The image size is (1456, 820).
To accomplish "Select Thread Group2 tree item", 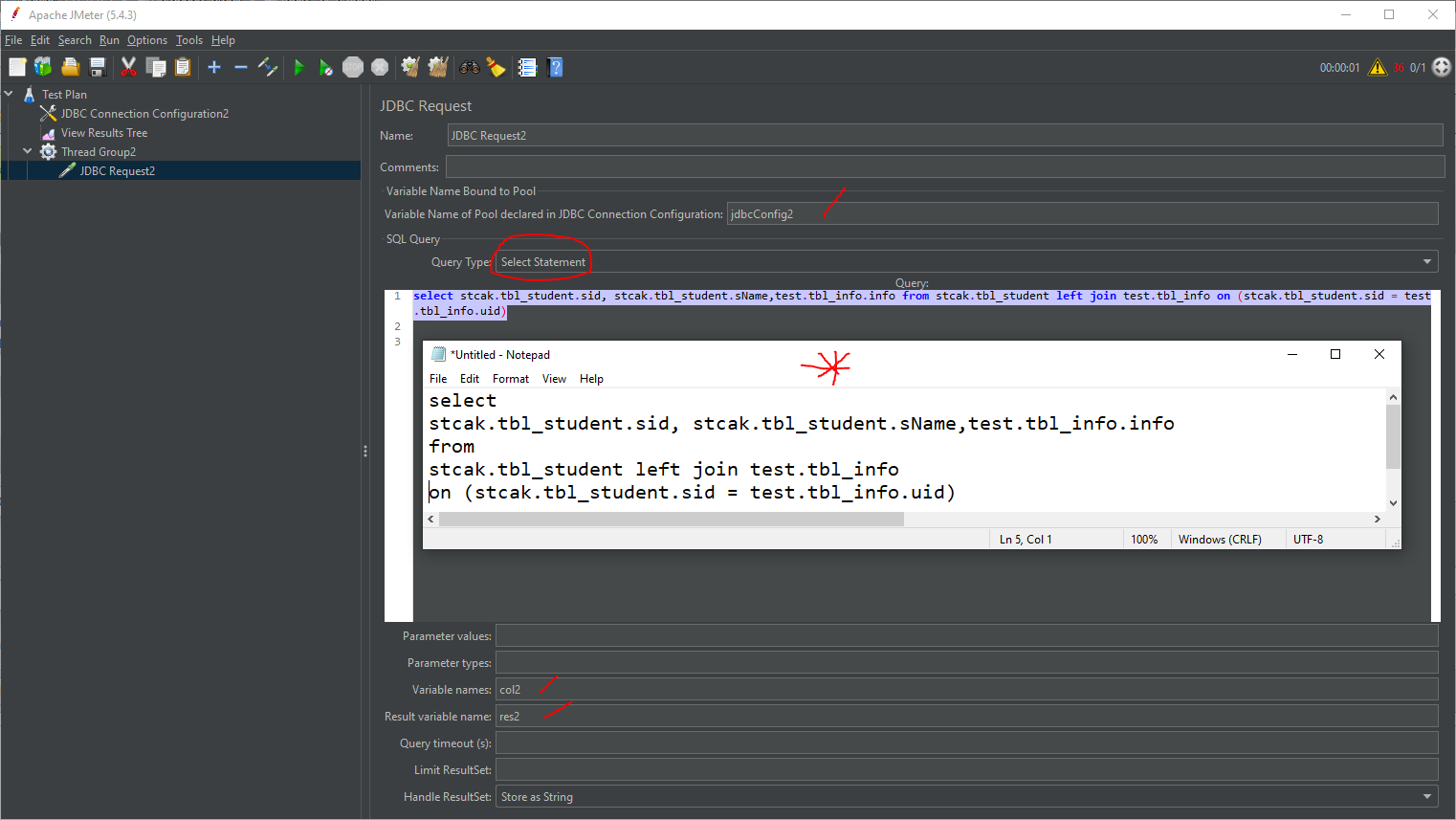I will (99, 152).
